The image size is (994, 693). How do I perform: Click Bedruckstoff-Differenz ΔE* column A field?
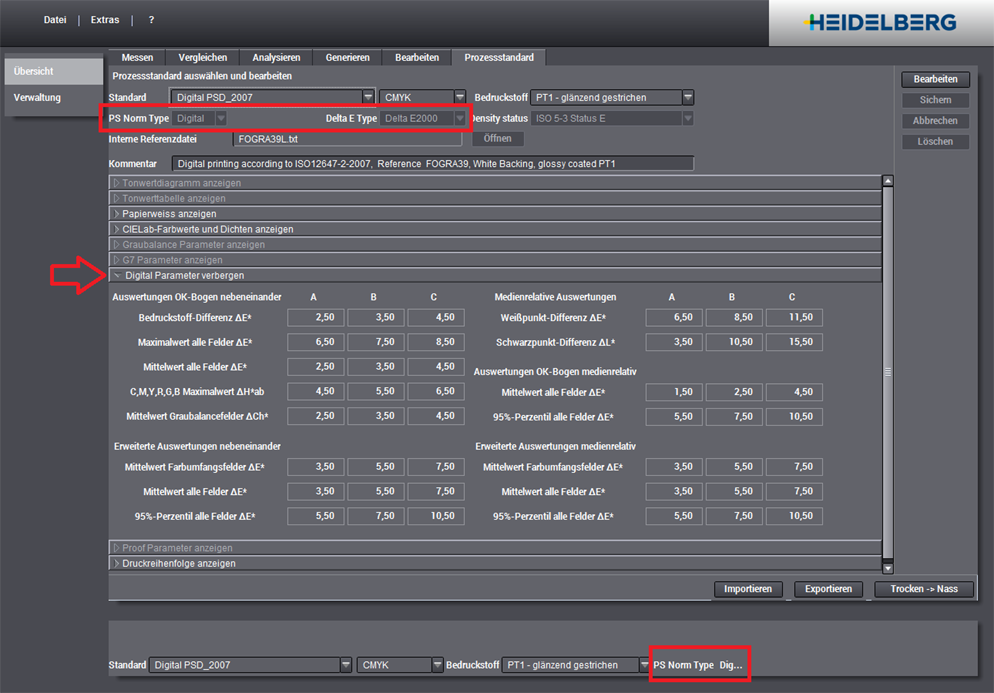point(315,317)
